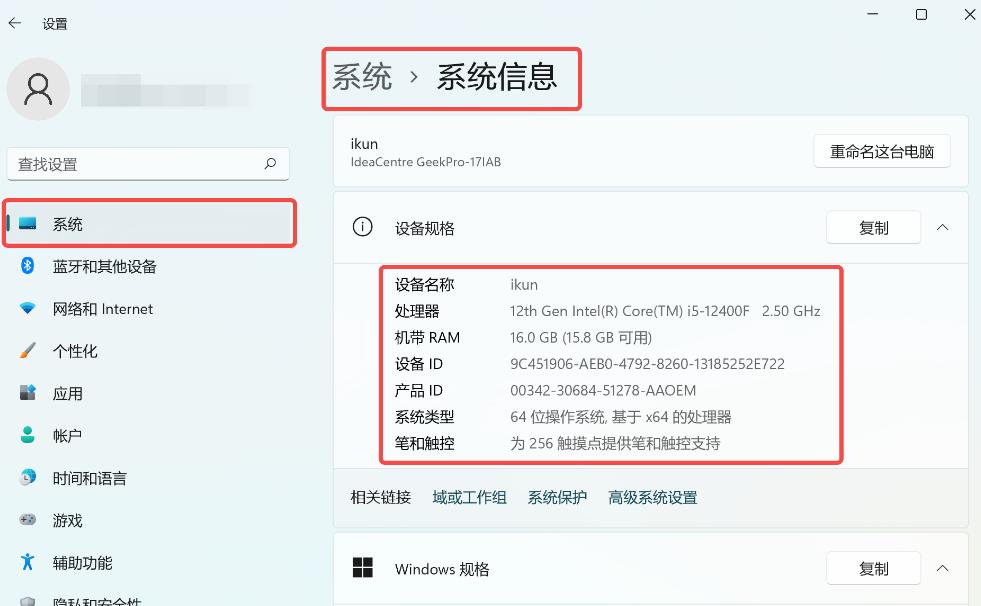The image size is (981, 606).
Task: Click the Windows logo icon
Action: (362, 567)
